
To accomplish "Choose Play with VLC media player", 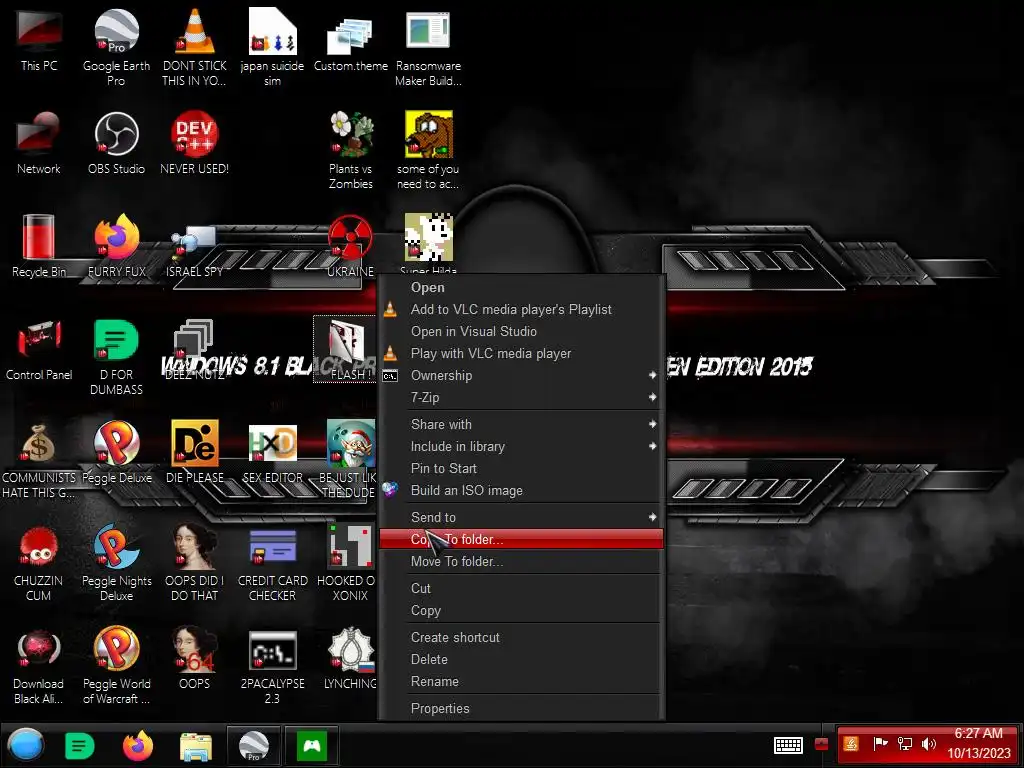I will [x=521, y=353].
